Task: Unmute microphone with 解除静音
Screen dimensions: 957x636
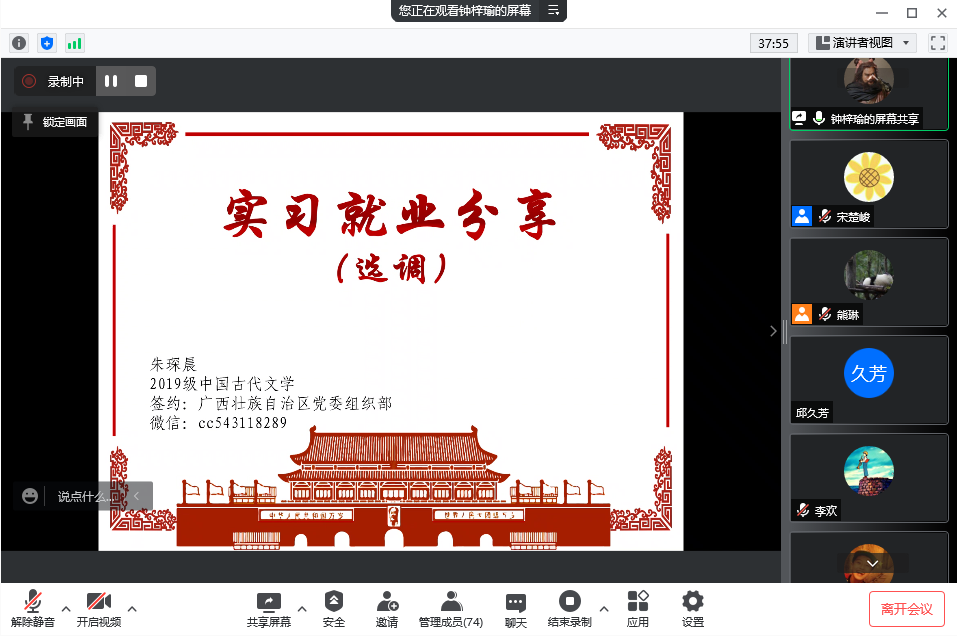Action: coord(33,608)
